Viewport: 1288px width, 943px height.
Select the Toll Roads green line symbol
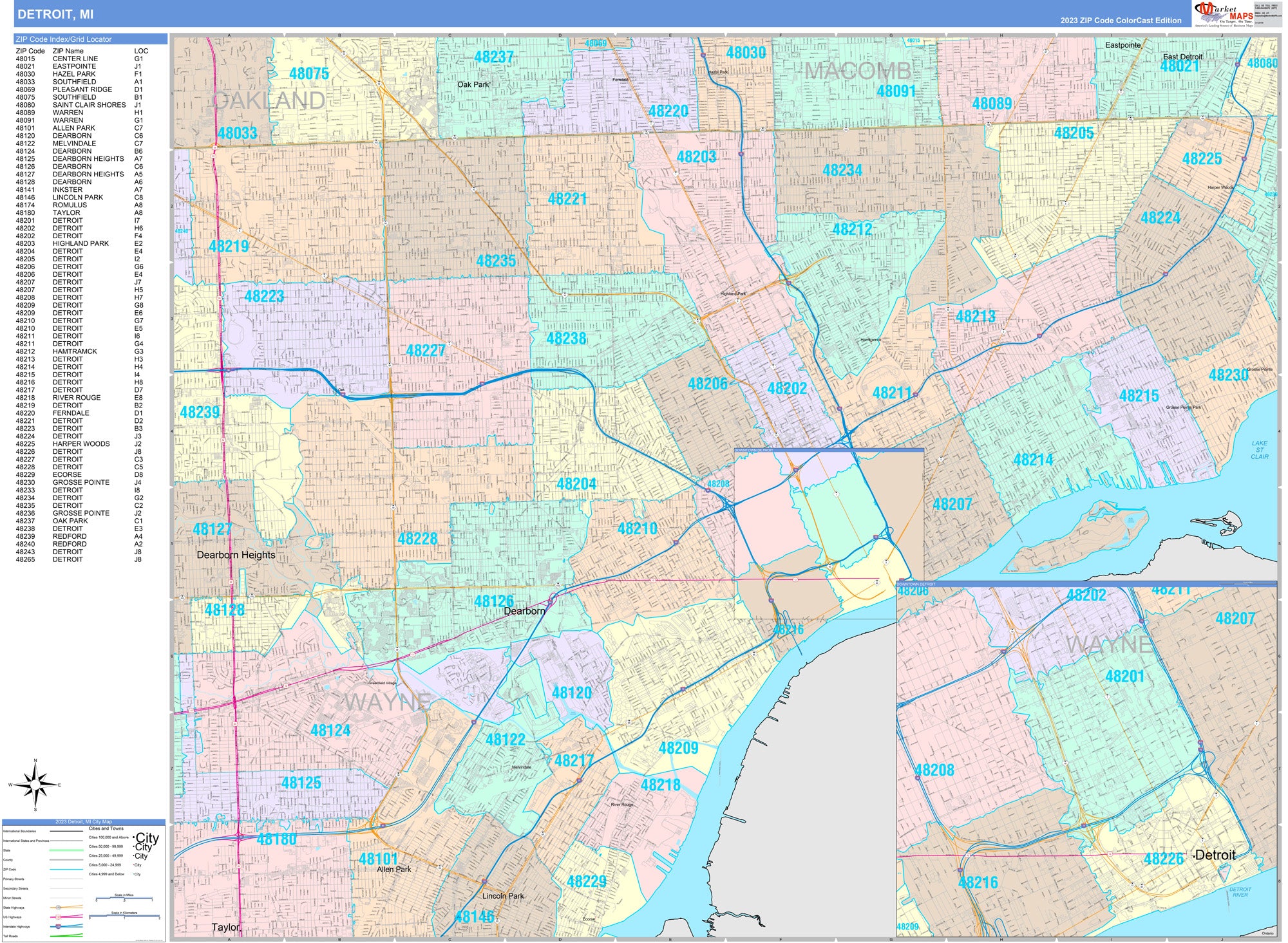[66, 935]
